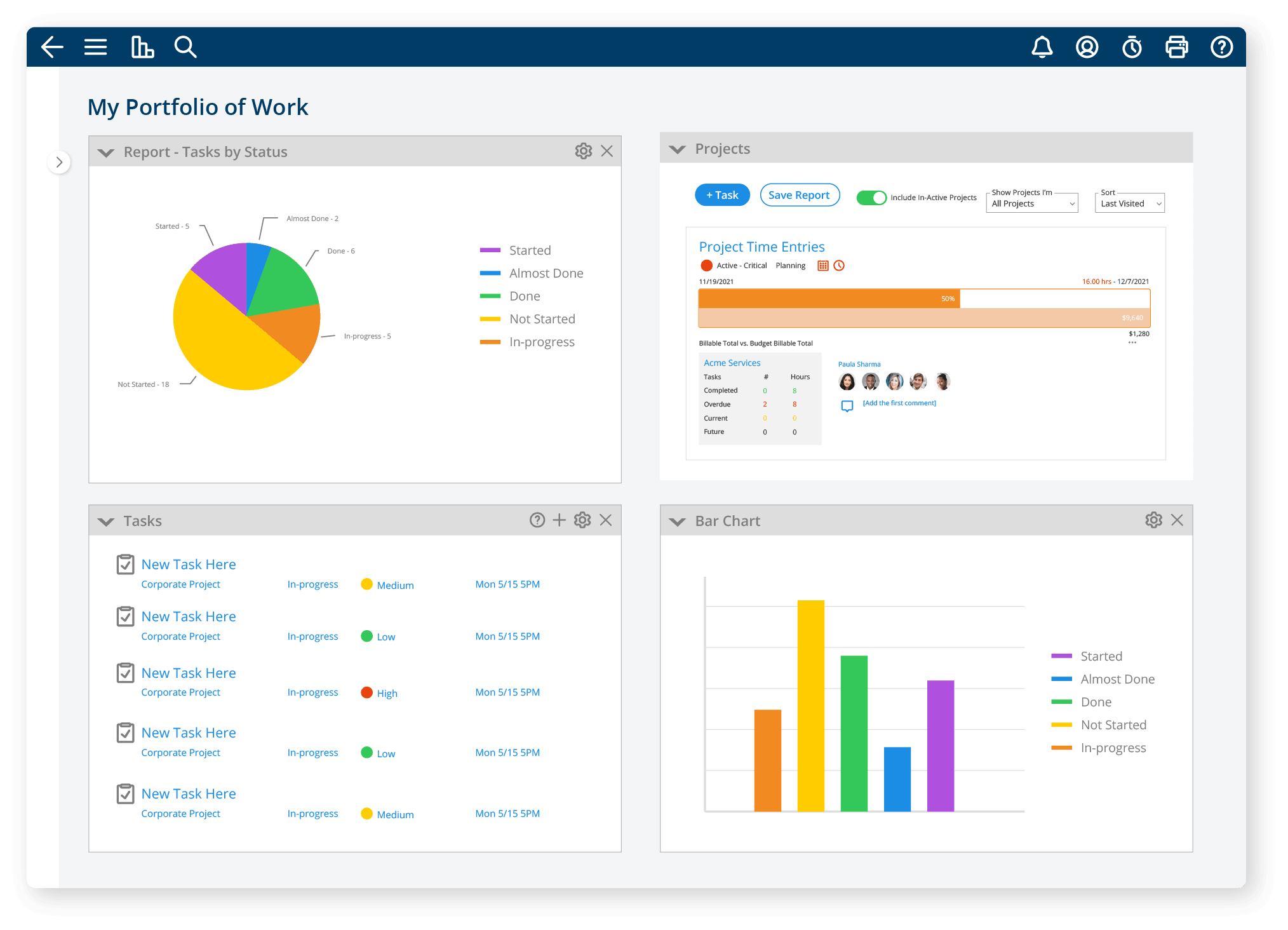Click Almost Done legend swatch in Bar Chart
Screen dimensions: 1288x930
click(x=1061, y=679)
